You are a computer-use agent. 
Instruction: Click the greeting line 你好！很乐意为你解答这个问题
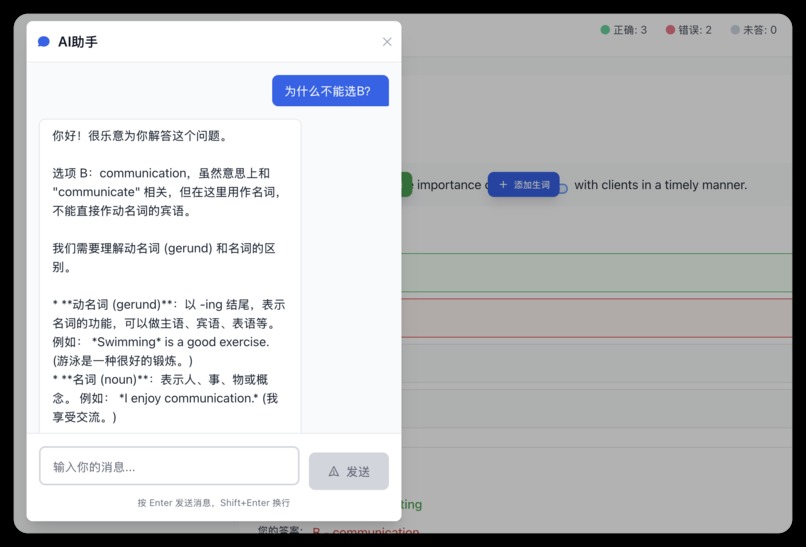click(140, 136)
